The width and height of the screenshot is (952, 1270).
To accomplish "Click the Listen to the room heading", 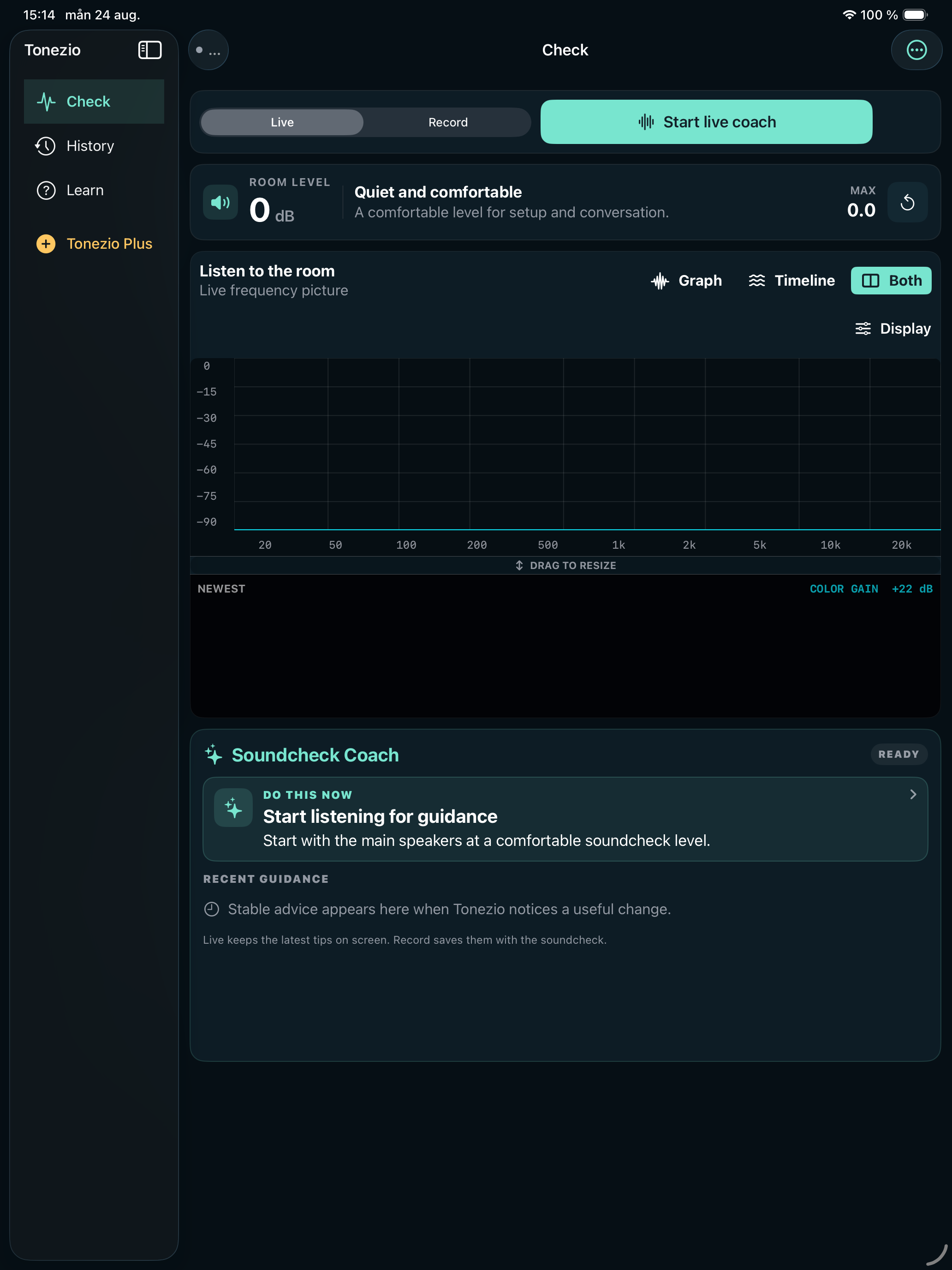I will (267, 271).
